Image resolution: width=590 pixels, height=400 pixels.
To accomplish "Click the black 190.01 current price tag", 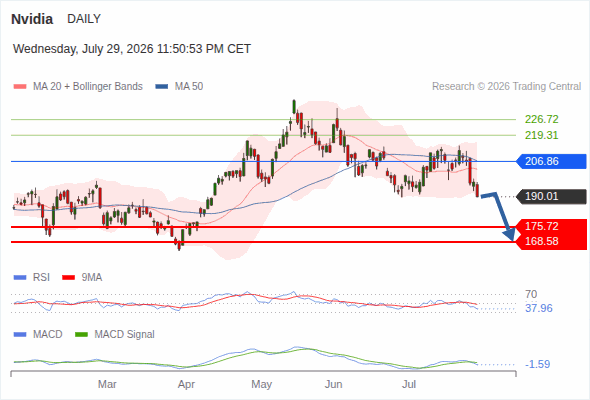I will (551, 196).
